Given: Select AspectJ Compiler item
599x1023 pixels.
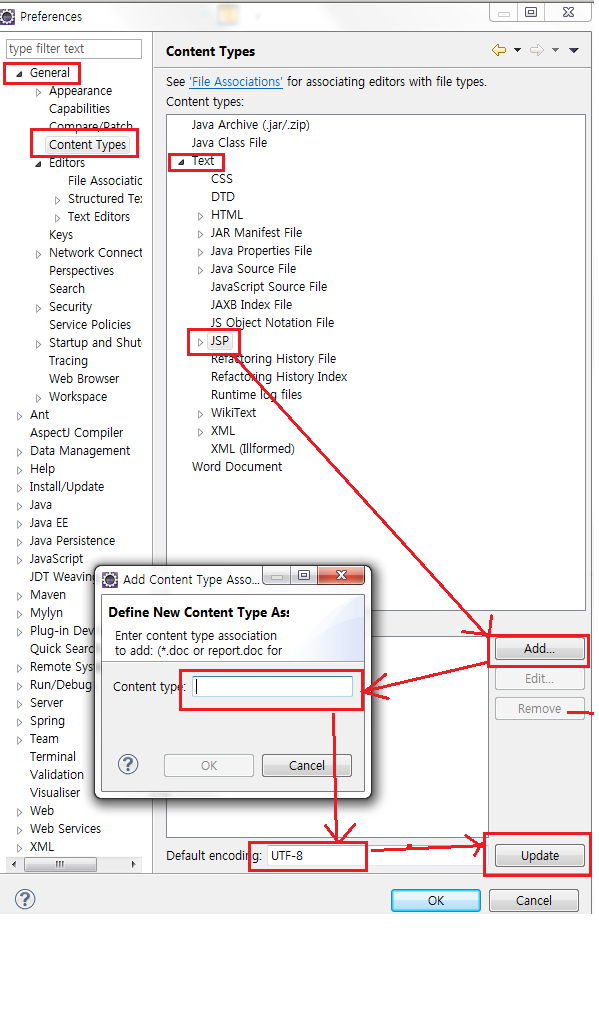Looking at the screenshot, I should (76, 433).
